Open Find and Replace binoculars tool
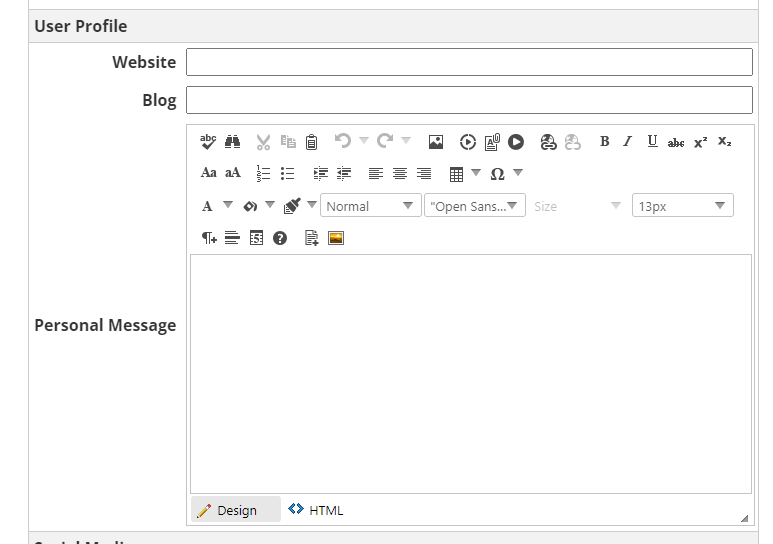Screen dimensions: 773x544 coord(232,142)
